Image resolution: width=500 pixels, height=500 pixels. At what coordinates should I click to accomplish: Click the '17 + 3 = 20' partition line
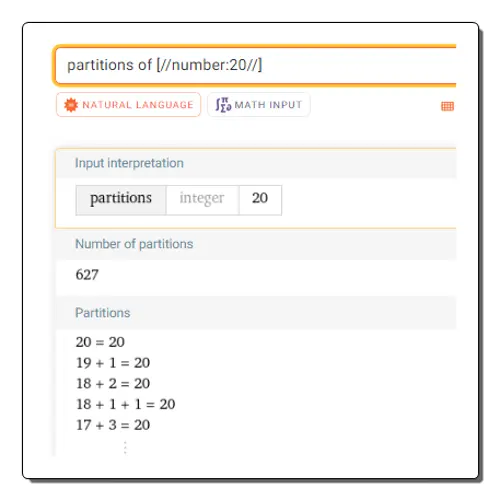(x=113, y=425)
